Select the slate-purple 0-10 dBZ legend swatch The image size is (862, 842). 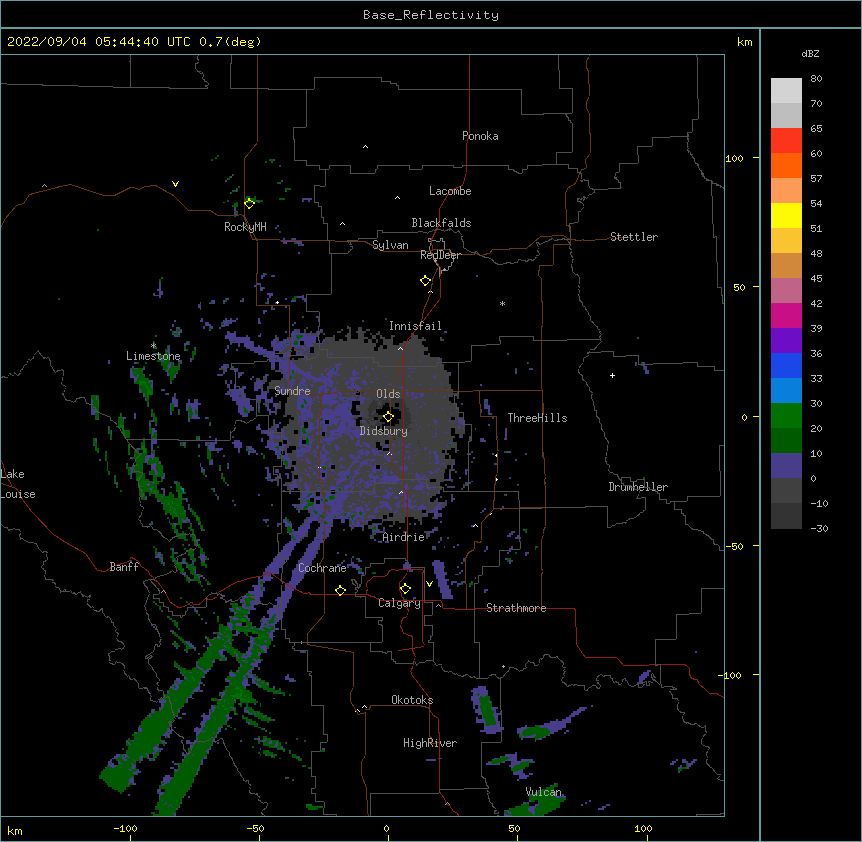pos(786,466)
